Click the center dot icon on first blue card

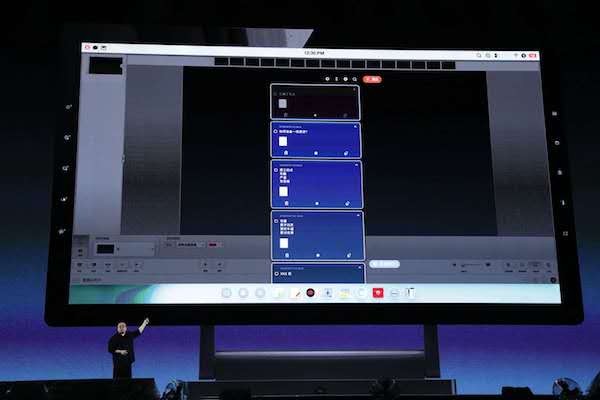pyautogui.click(x=316, y=153)
